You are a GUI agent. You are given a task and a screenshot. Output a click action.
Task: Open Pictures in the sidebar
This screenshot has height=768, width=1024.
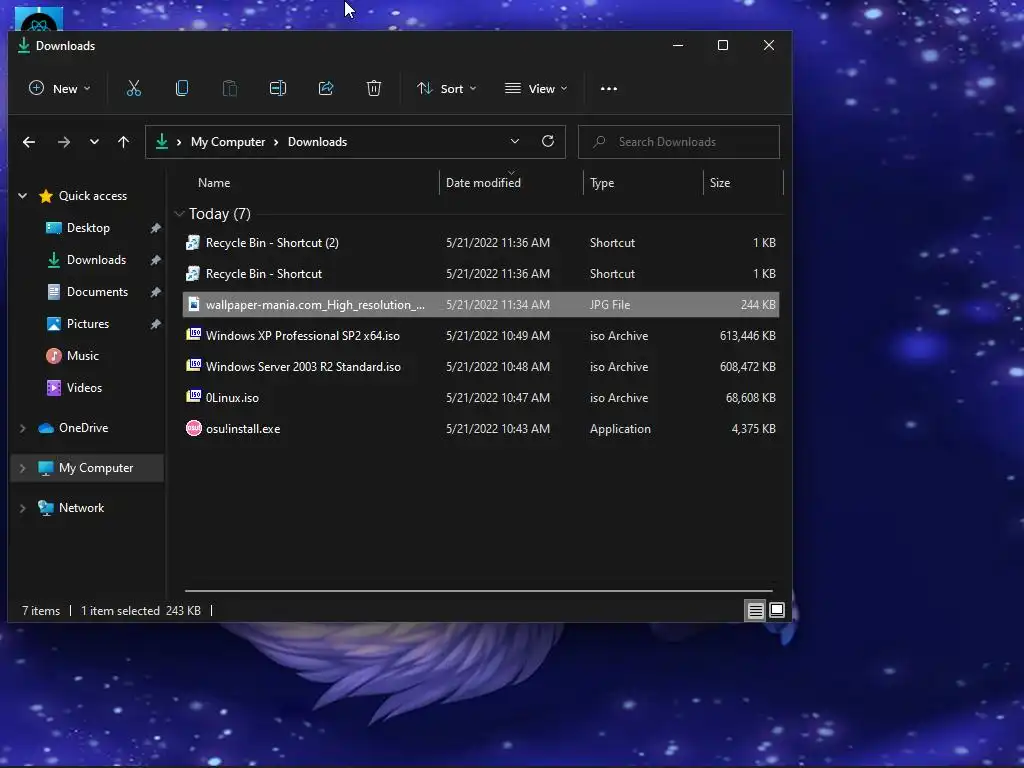(88, 324)
